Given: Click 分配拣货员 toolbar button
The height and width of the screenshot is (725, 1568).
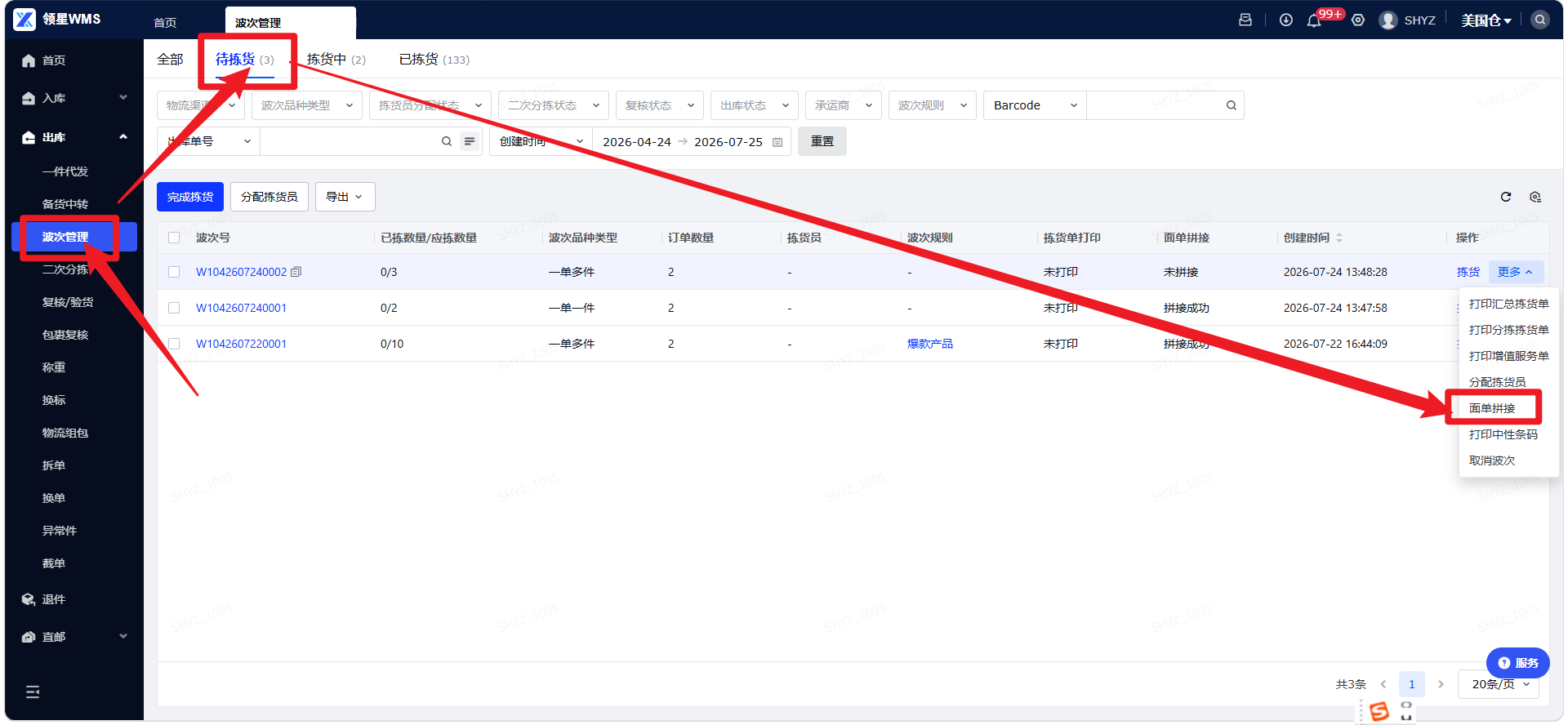Looking at the screenshot, I should point(269,197).
